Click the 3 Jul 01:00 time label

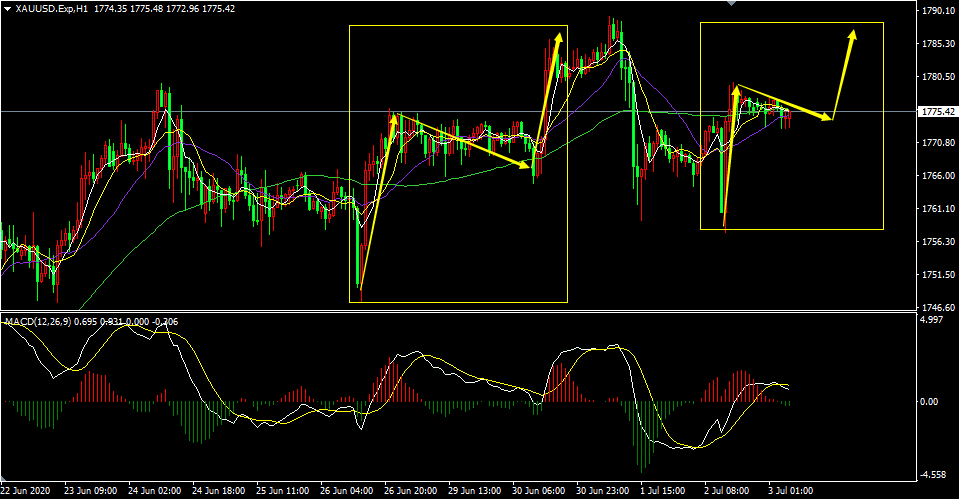tap(792, 490)
